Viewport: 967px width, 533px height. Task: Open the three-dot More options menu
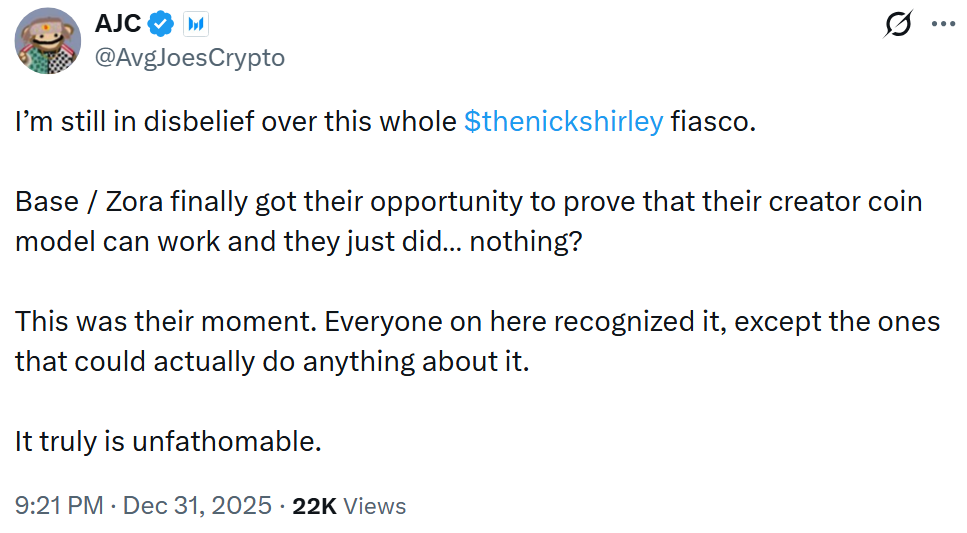pos(943,26)
